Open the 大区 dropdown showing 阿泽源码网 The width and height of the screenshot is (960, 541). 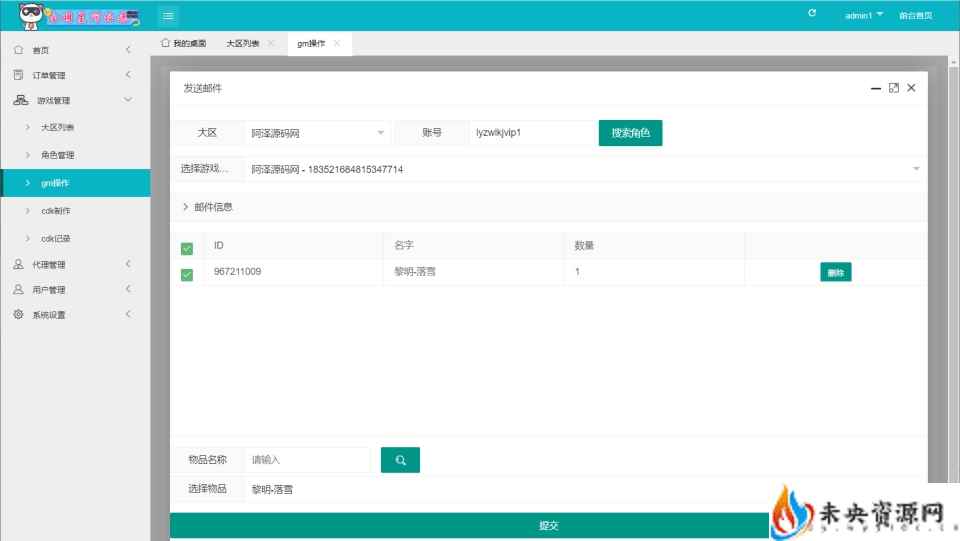point(318,133)
